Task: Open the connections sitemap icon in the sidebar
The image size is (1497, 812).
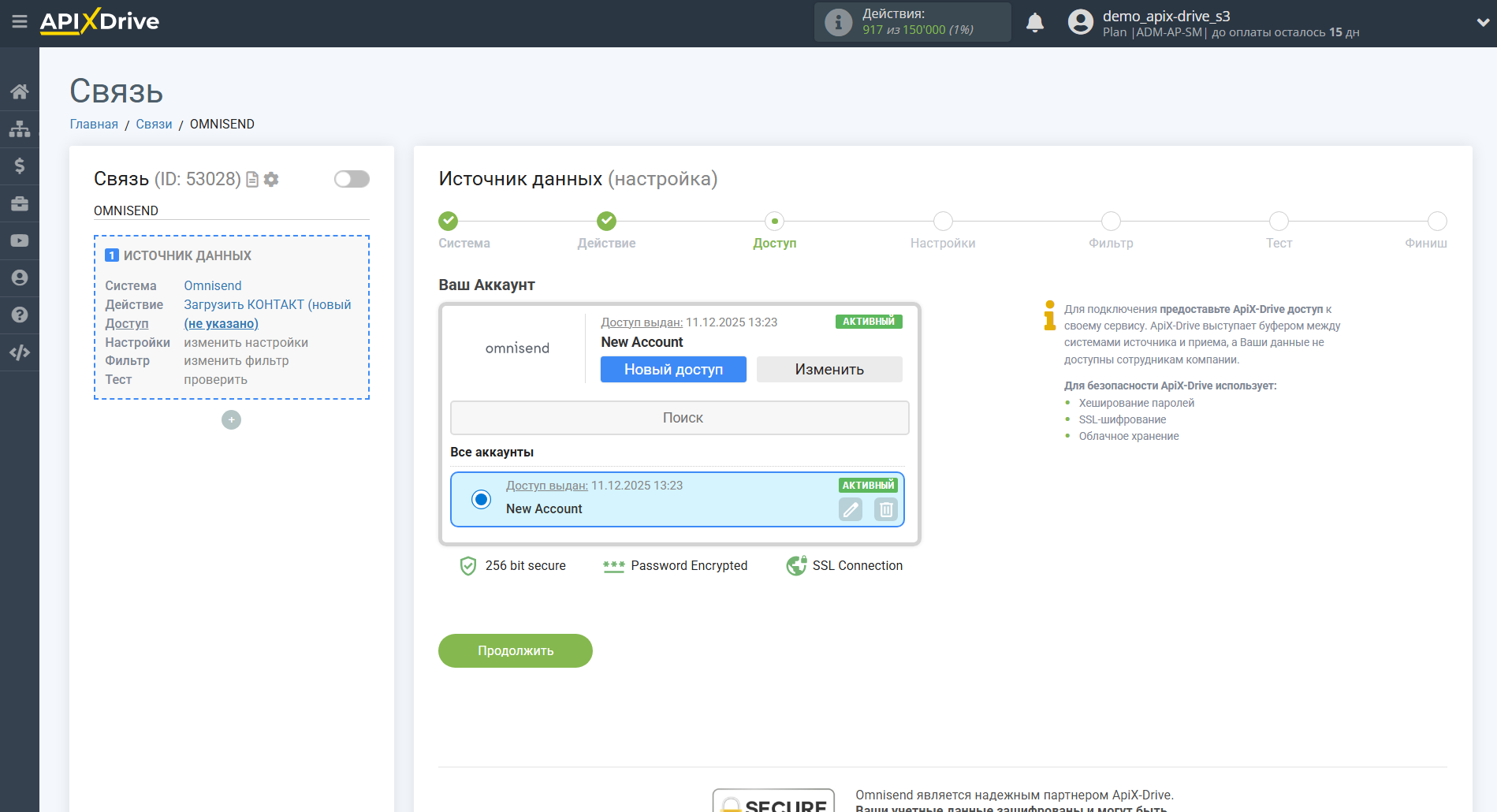Action: (x=19, y=129)
